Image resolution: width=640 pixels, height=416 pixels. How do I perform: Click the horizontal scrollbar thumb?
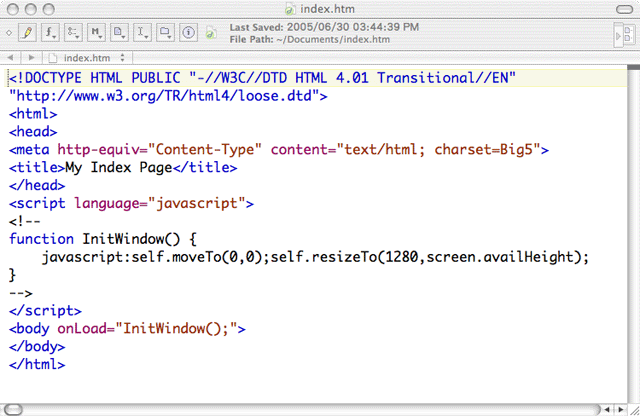[13, 409]
